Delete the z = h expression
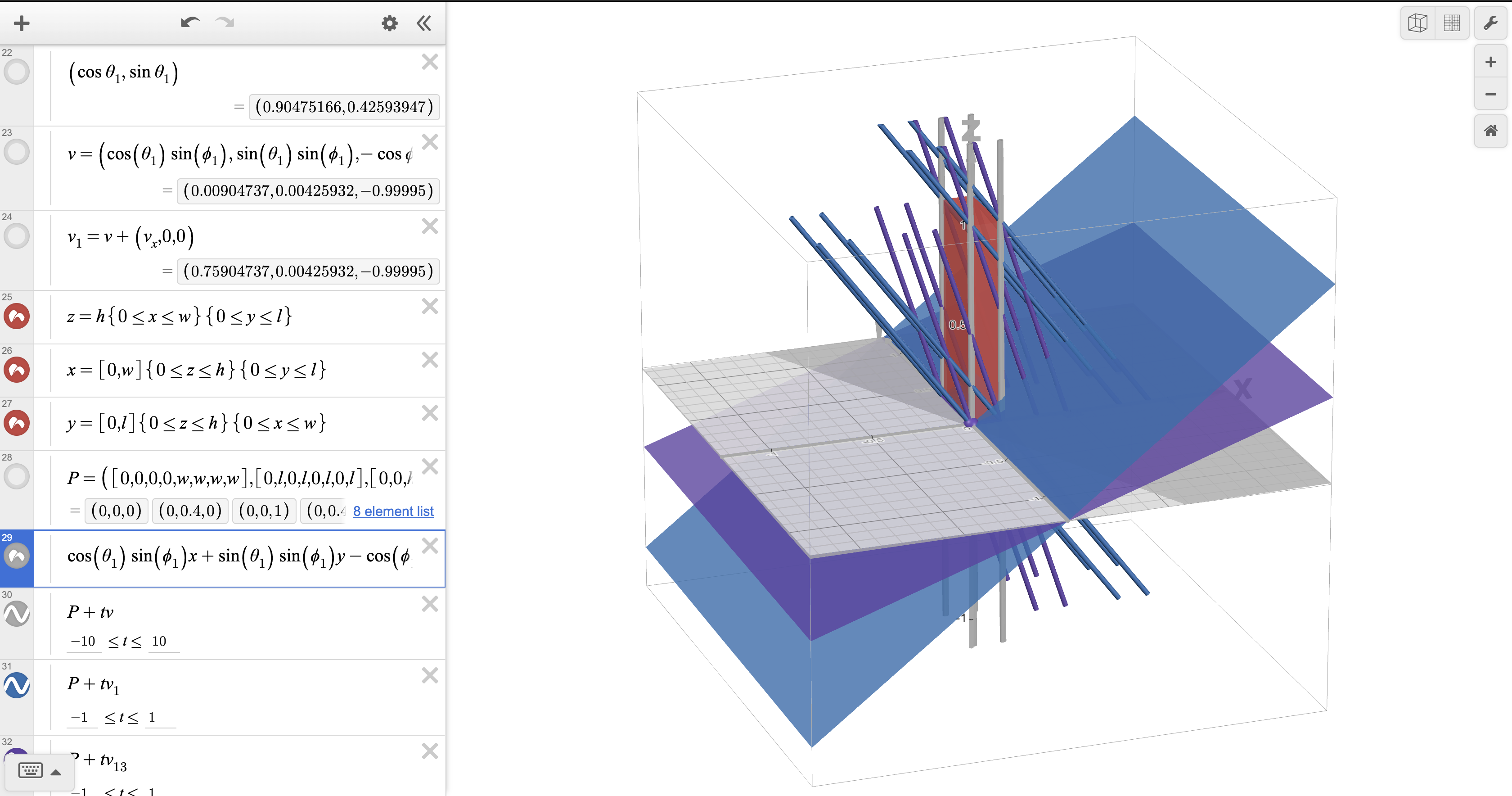Viewport: 1512px width, 796px height. pos(430,306)
